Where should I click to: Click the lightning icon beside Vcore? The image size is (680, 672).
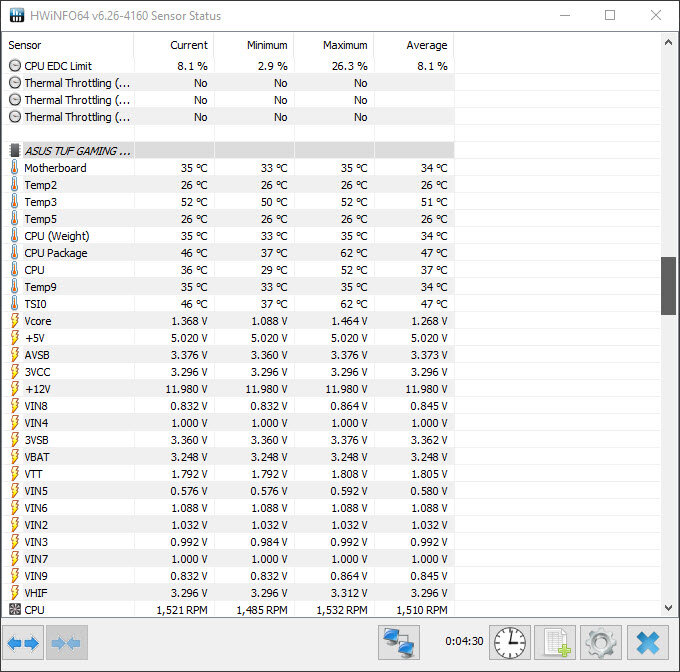(14, 321)
